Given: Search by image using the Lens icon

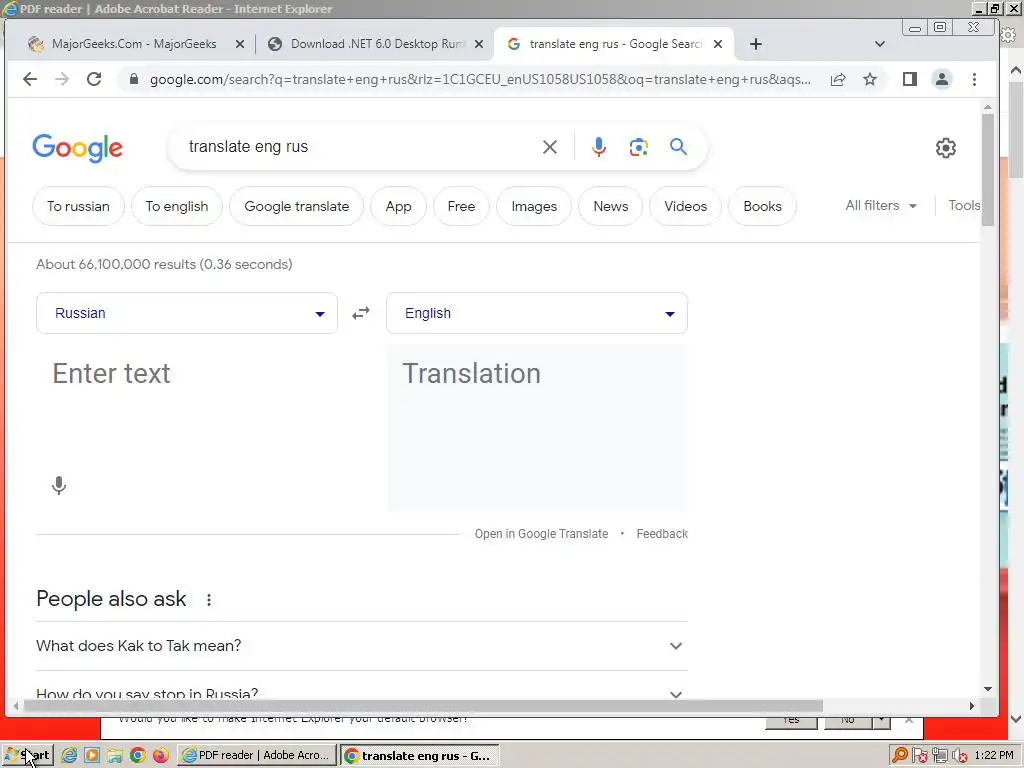Looking at the screenshot, I should [639, 147].
